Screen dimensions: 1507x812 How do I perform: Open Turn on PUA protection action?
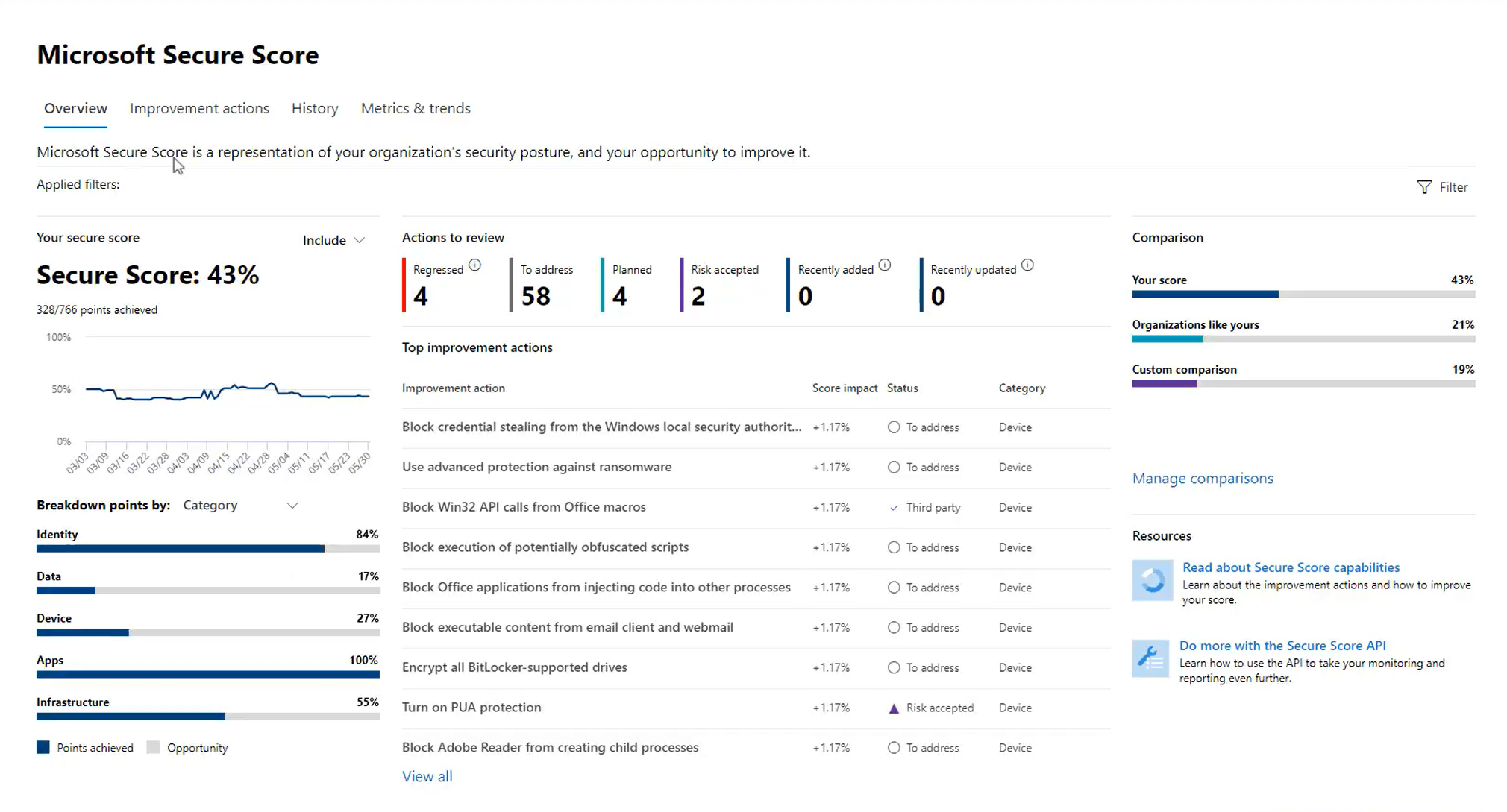(x=471, y=707)
